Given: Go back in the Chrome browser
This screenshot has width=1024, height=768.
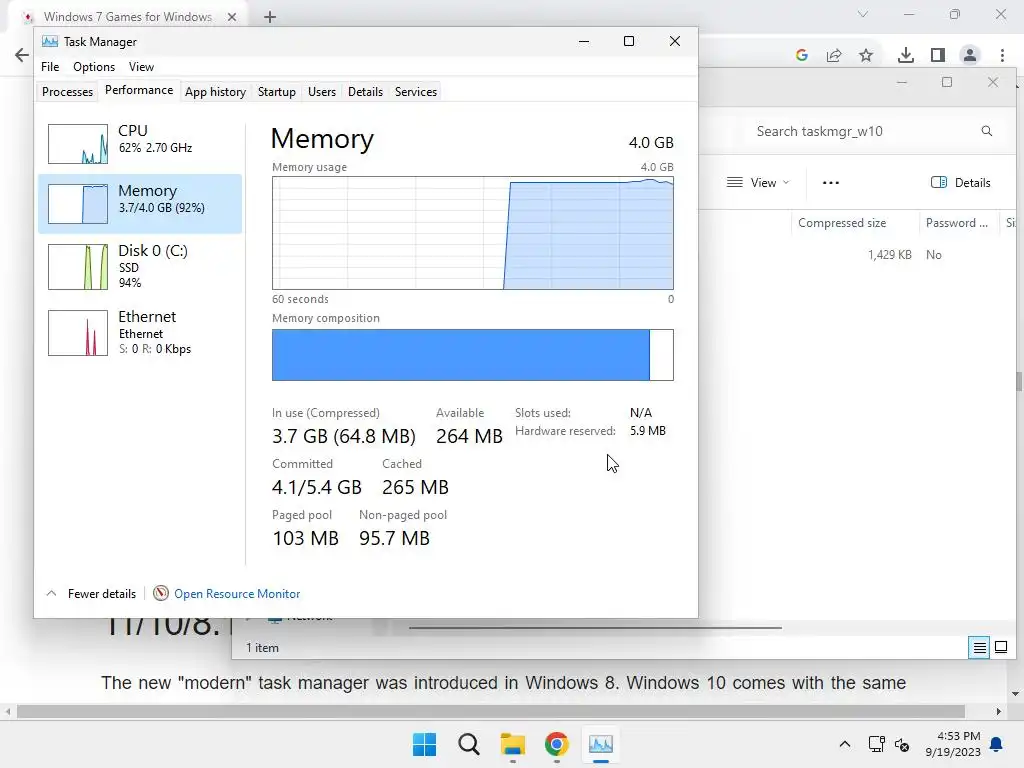Looking at the screenshot, I should click(22, 55).
